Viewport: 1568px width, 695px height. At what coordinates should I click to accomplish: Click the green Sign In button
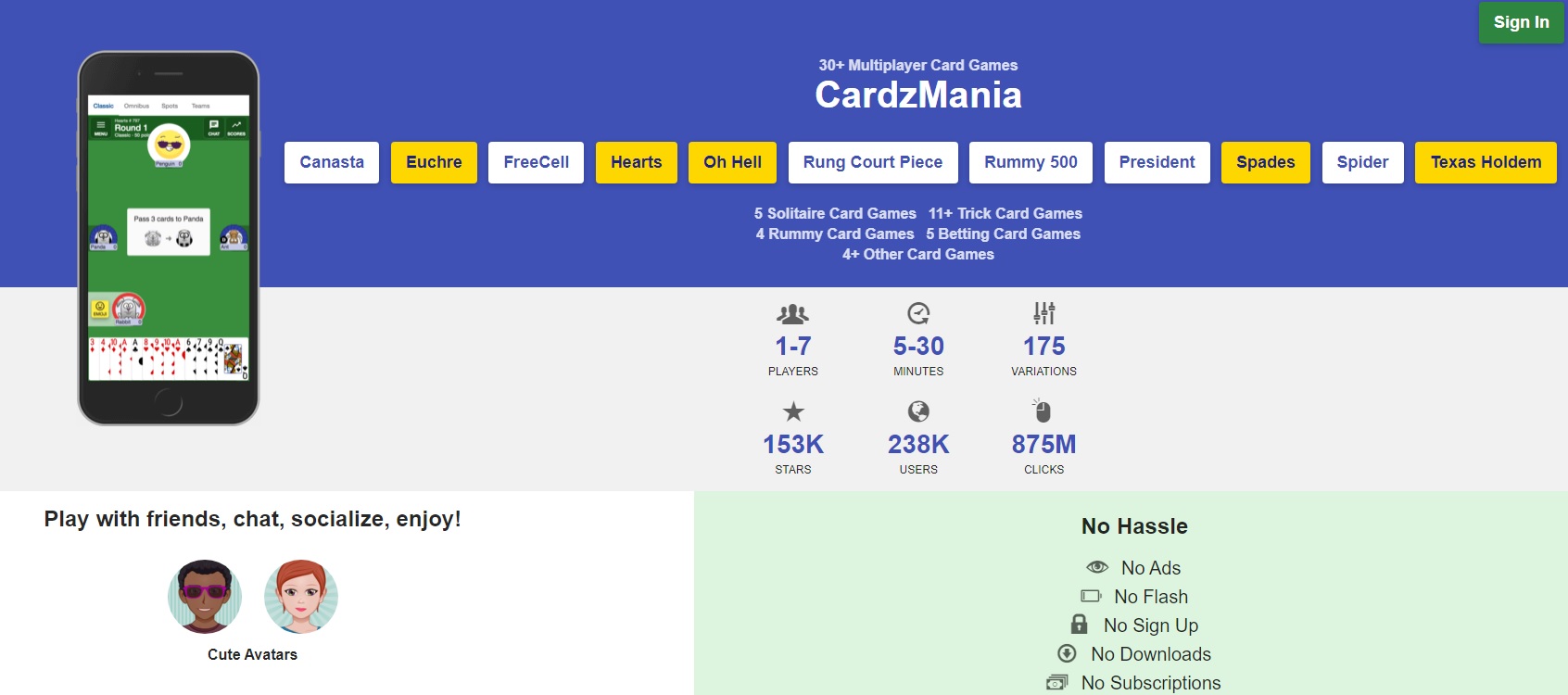point(1521,22)
